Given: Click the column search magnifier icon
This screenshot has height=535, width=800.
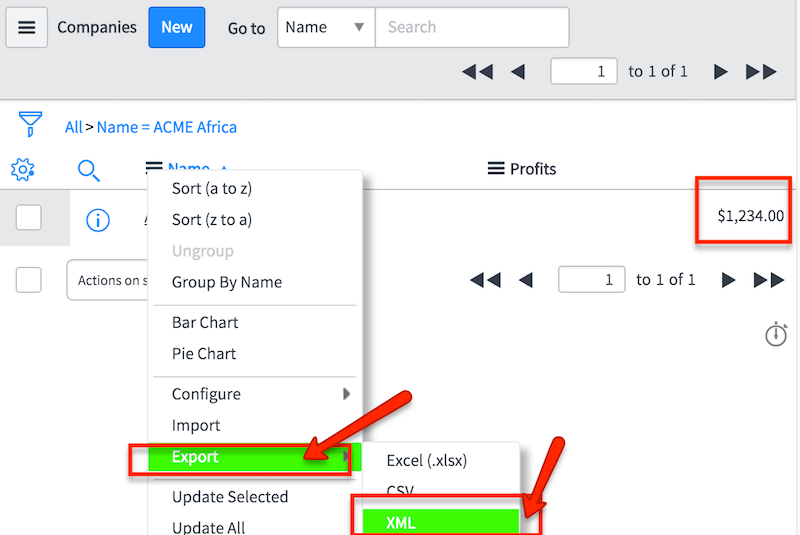Looking at the screenshot, I should pyautogui.click(x=89, y=170).
